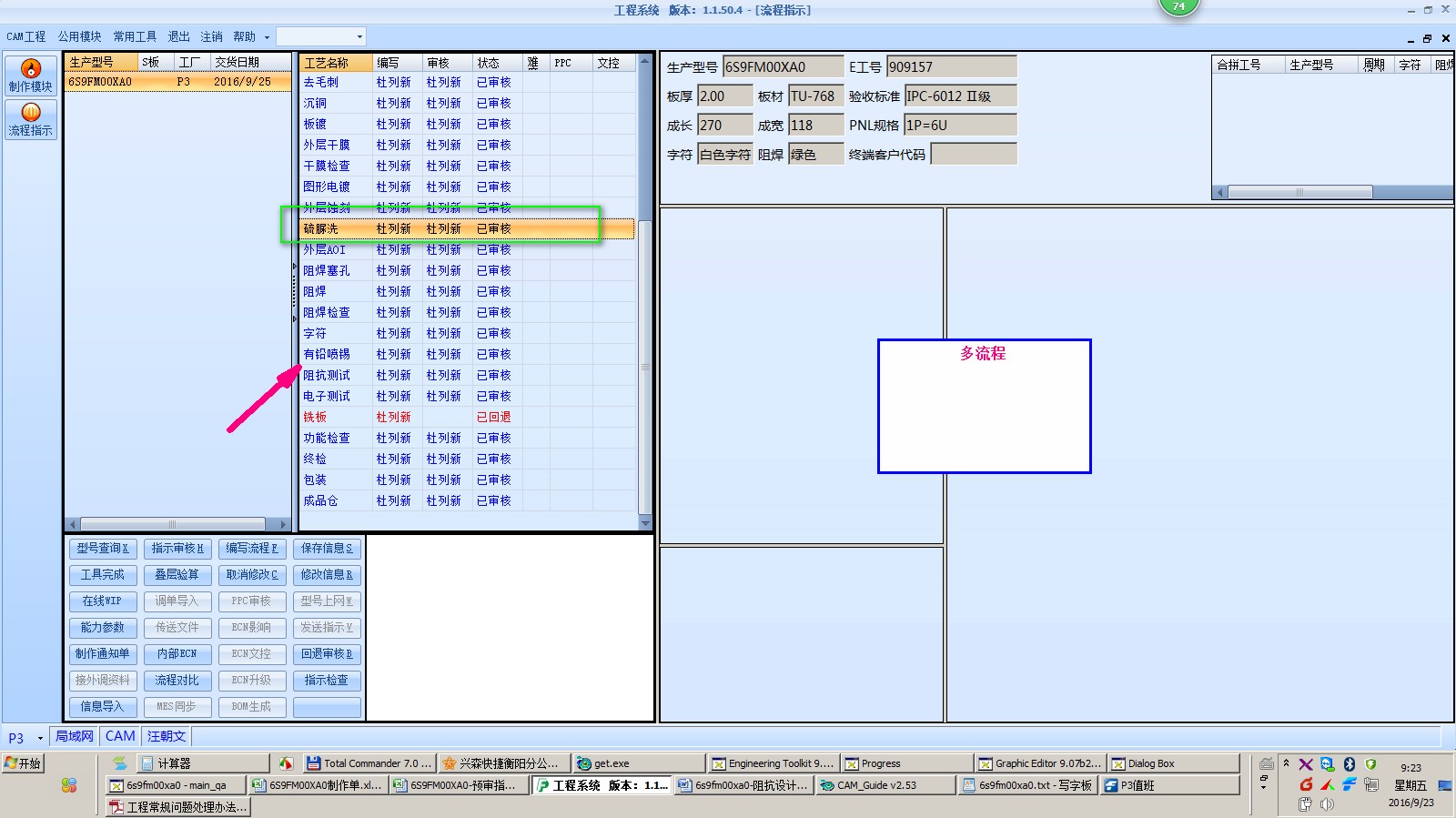The width and height of the screenshot is (1456, 818).
Task: Click the 工艺名称 column header
Action: pos(337,63)
